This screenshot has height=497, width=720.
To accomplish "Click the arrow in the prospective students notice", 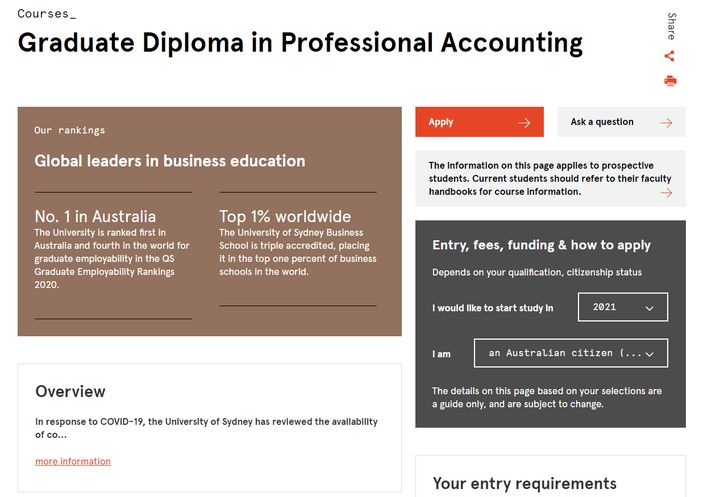I will pyautogui.click(x=666, y=193).
